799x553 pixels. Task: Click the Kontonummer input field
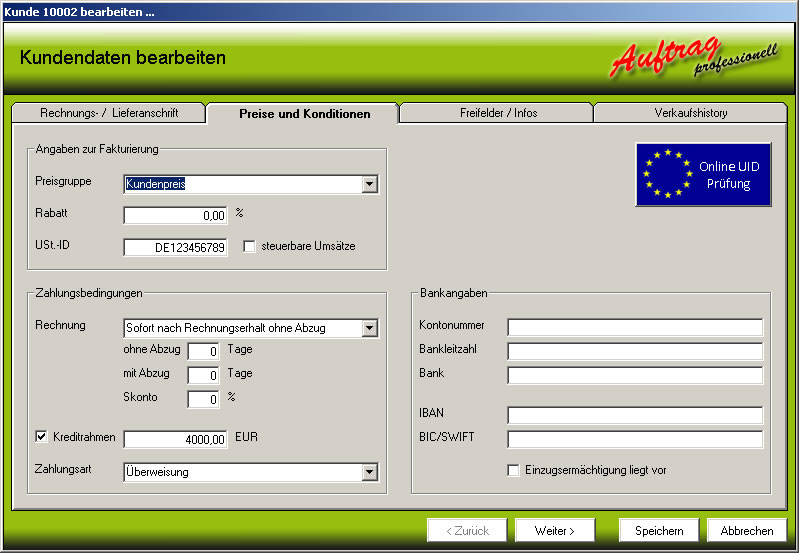coord(635,327)
